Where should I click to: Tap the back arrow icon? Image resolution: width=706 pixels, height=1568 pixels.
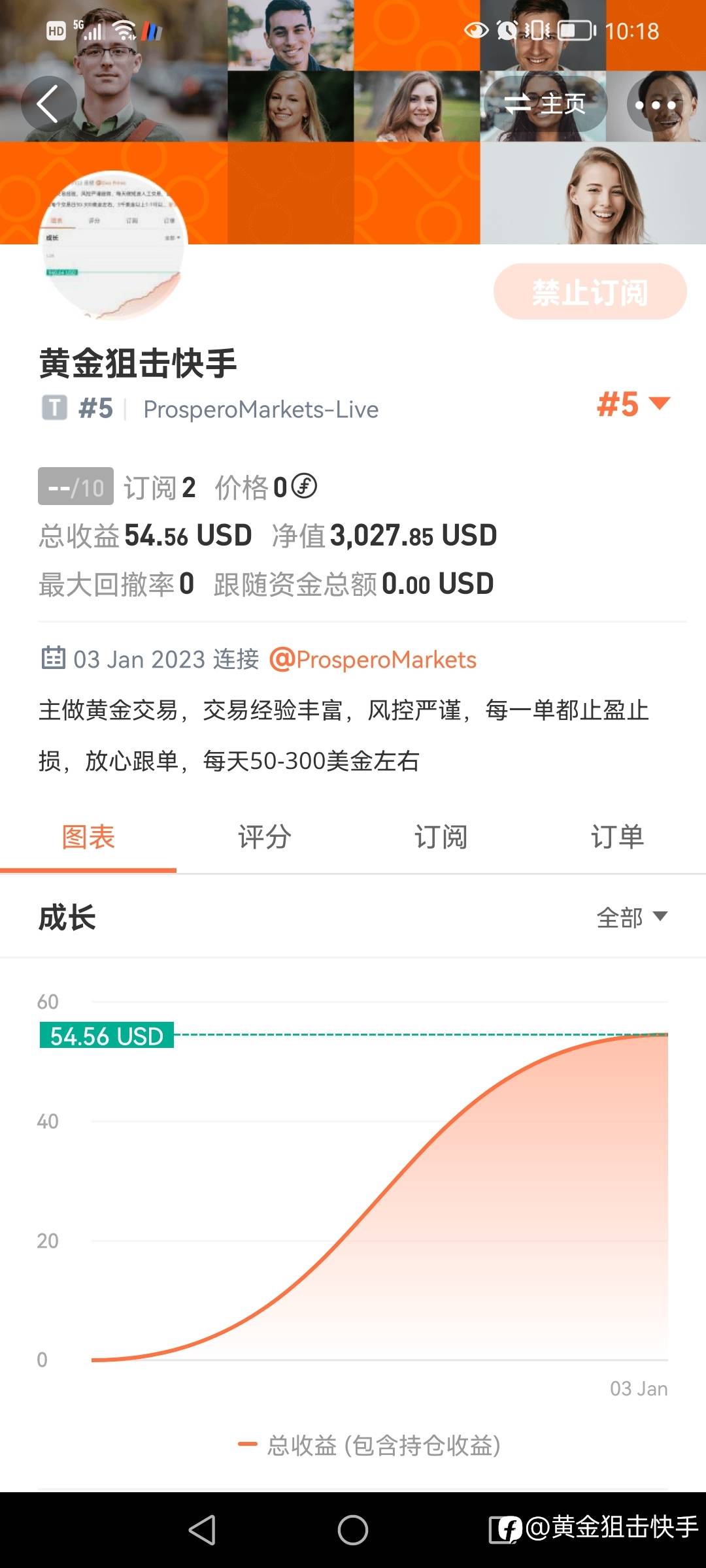(48, 104)
